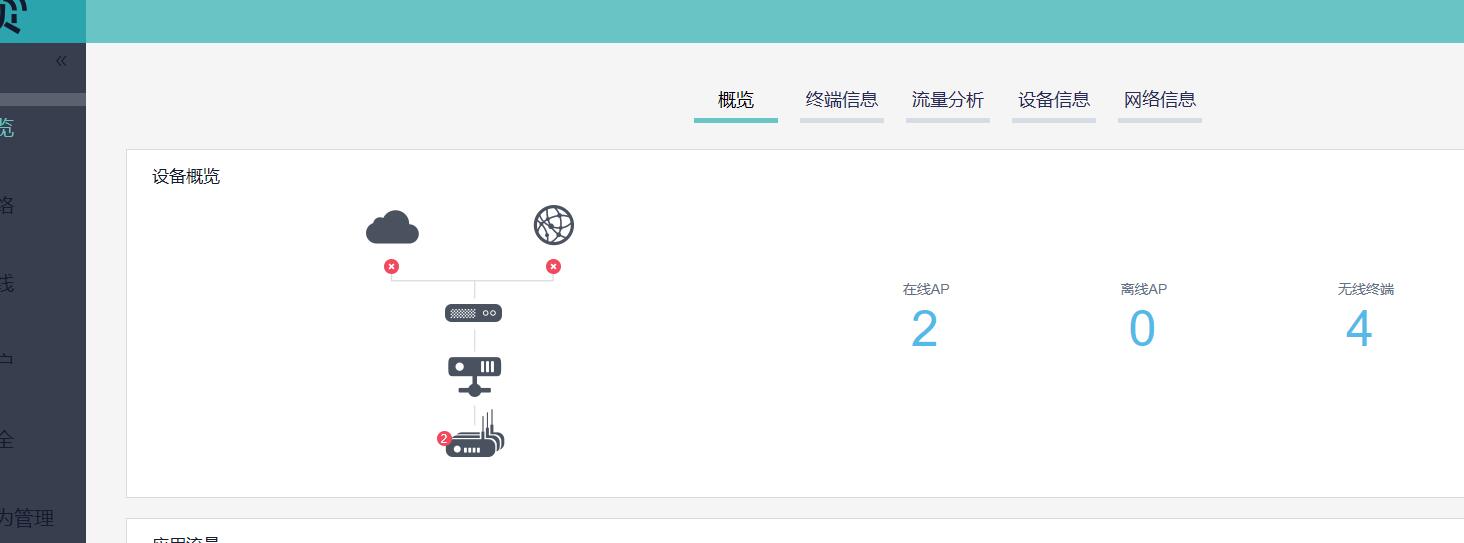Click the cloud icon in the topology

point(392,228)
